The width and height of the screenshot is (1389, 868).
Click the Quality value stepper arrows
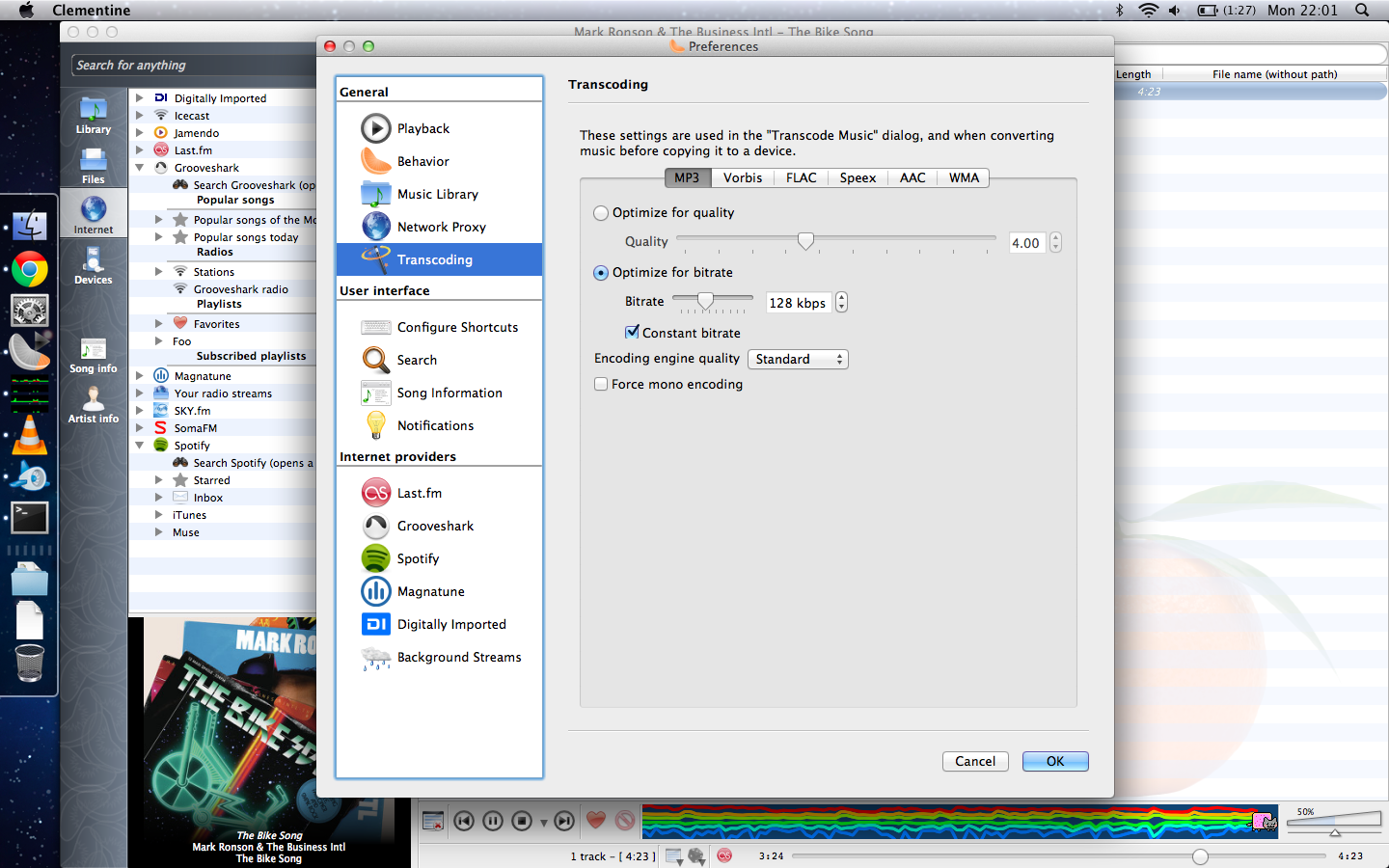click(1055, 242)
